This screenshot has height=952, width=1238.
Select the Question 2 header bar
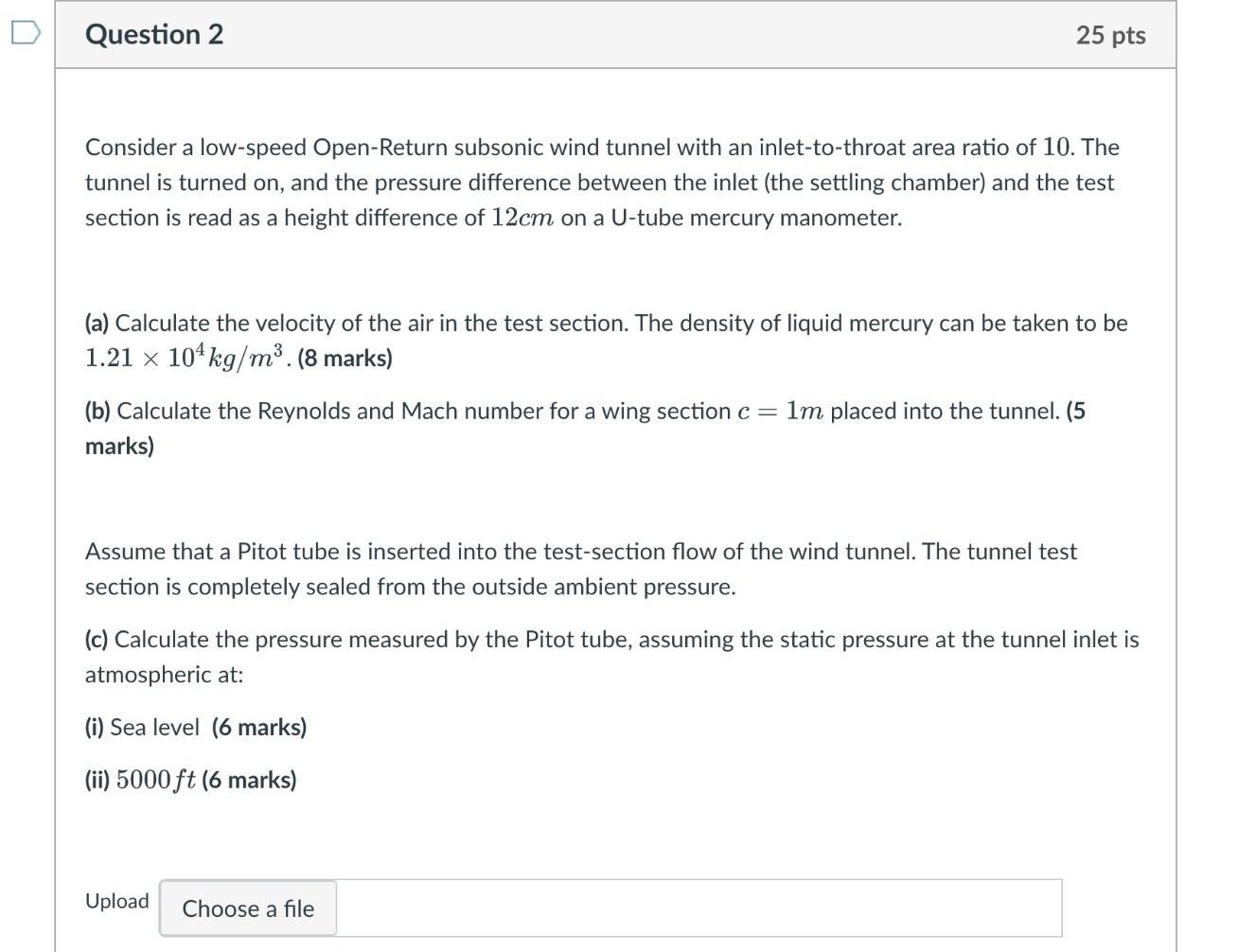[614, 34]
